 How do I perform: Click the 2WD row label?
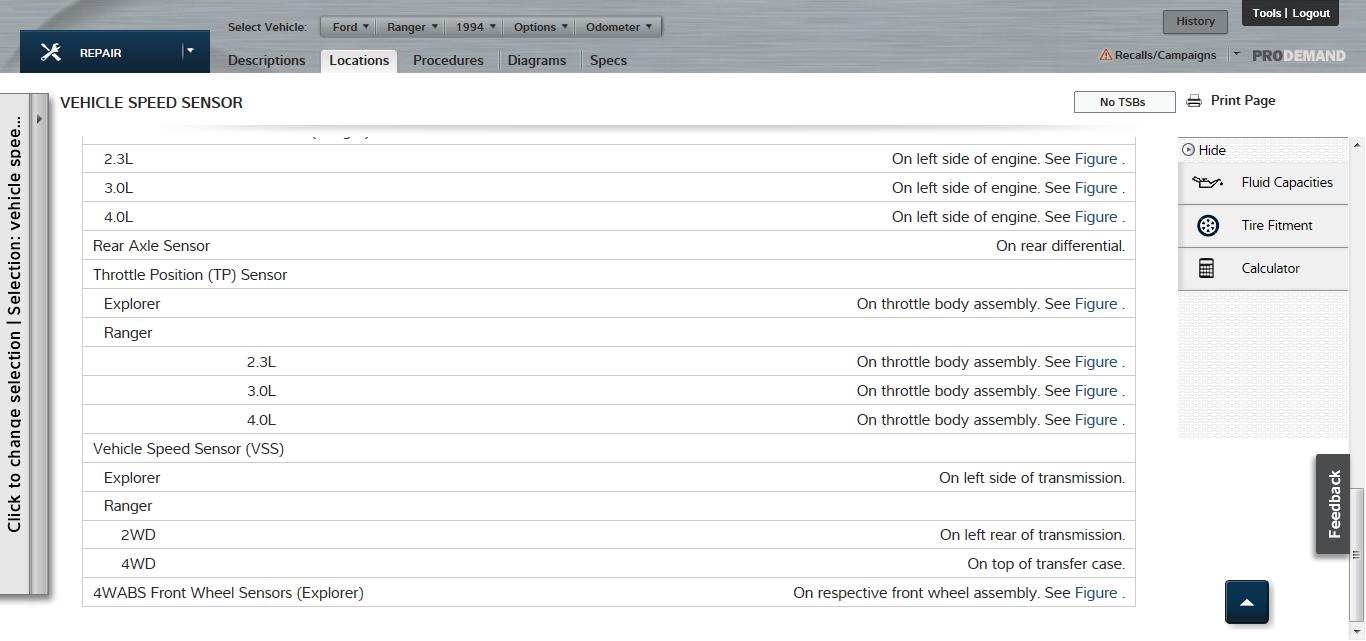138,535
